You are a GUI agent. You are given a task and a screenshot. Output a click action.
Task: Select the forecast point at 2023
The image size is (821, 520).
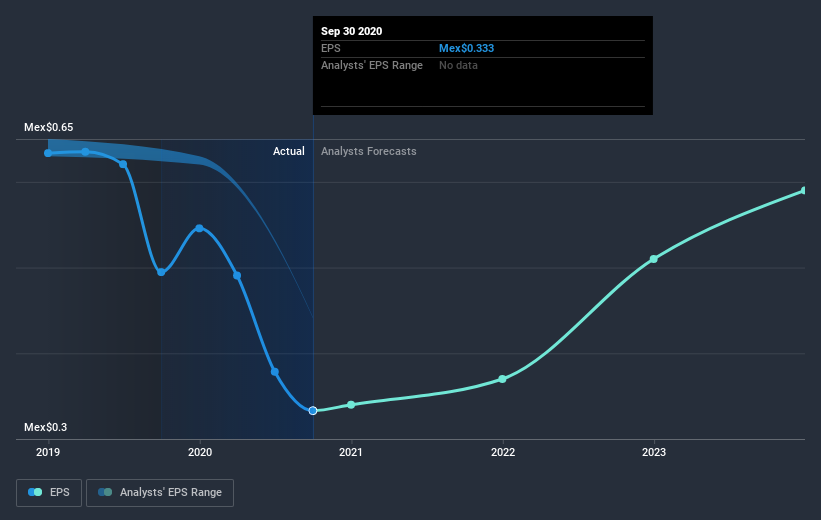[653, 259]
